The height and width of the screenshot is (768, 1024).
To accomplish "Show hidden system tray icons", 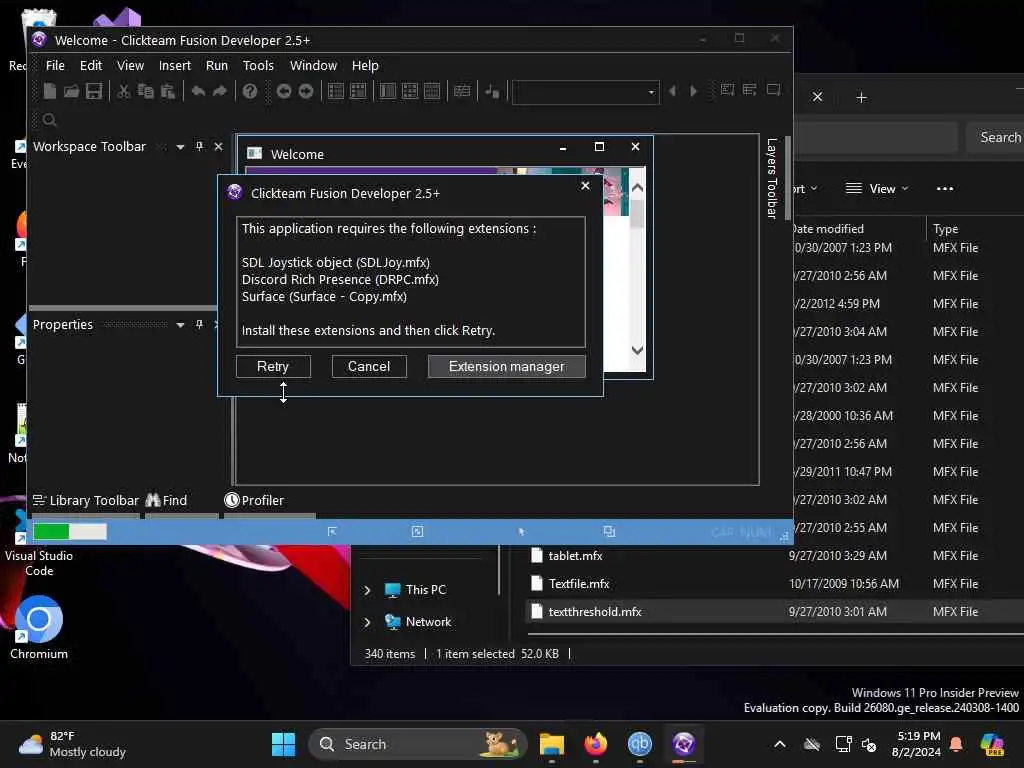I will [x=780, y=744].
